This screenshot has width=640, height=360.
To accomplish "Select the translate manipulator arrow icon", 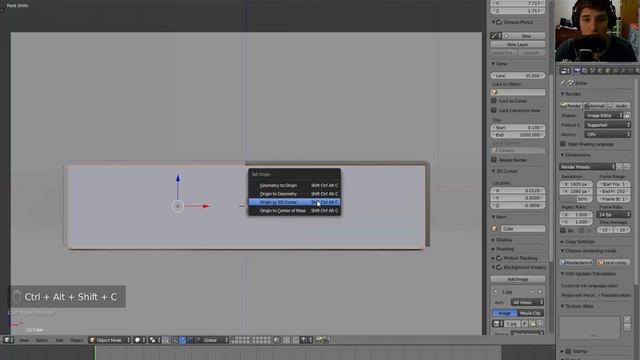I will pos(182,340).
